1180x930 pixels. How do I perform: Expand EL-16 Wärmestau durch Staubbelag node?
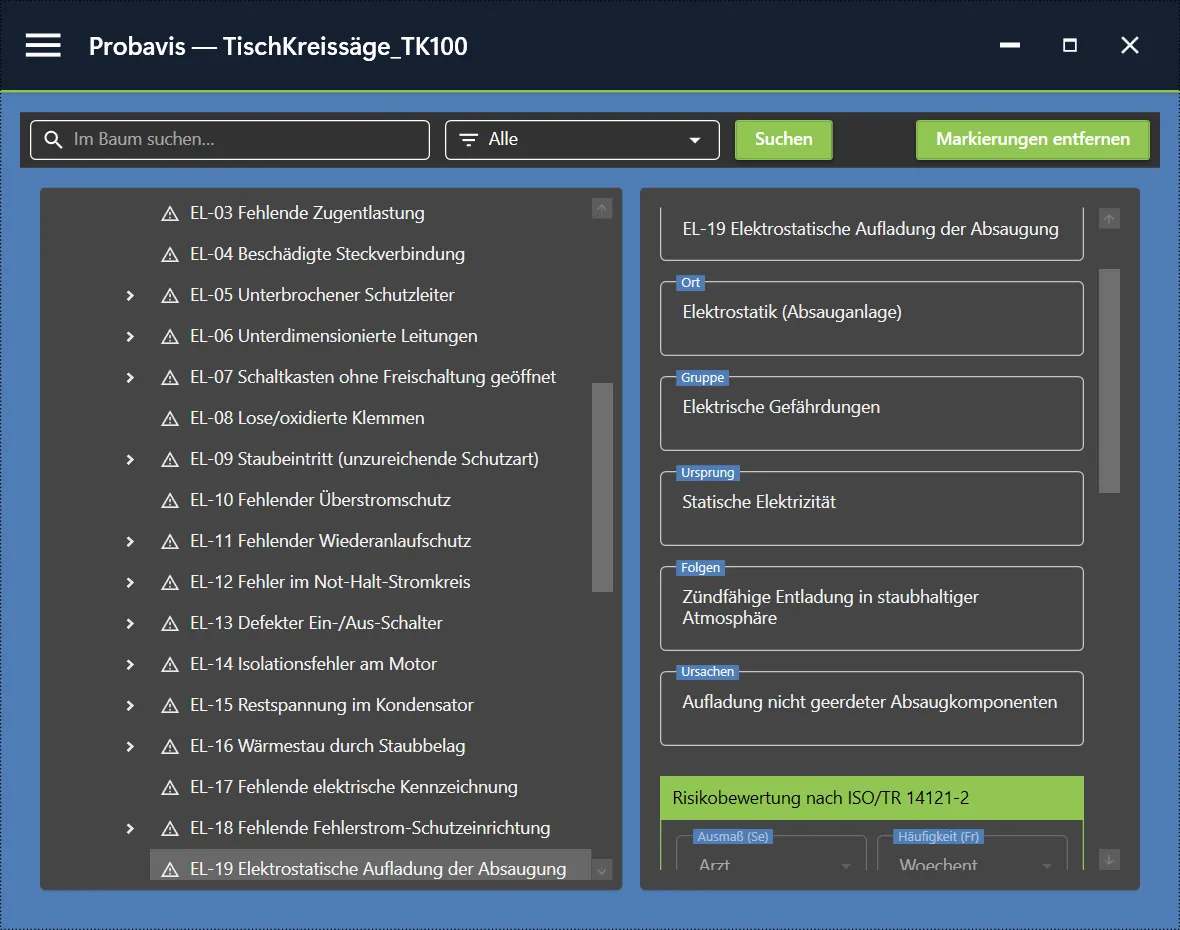click(130, 746)
